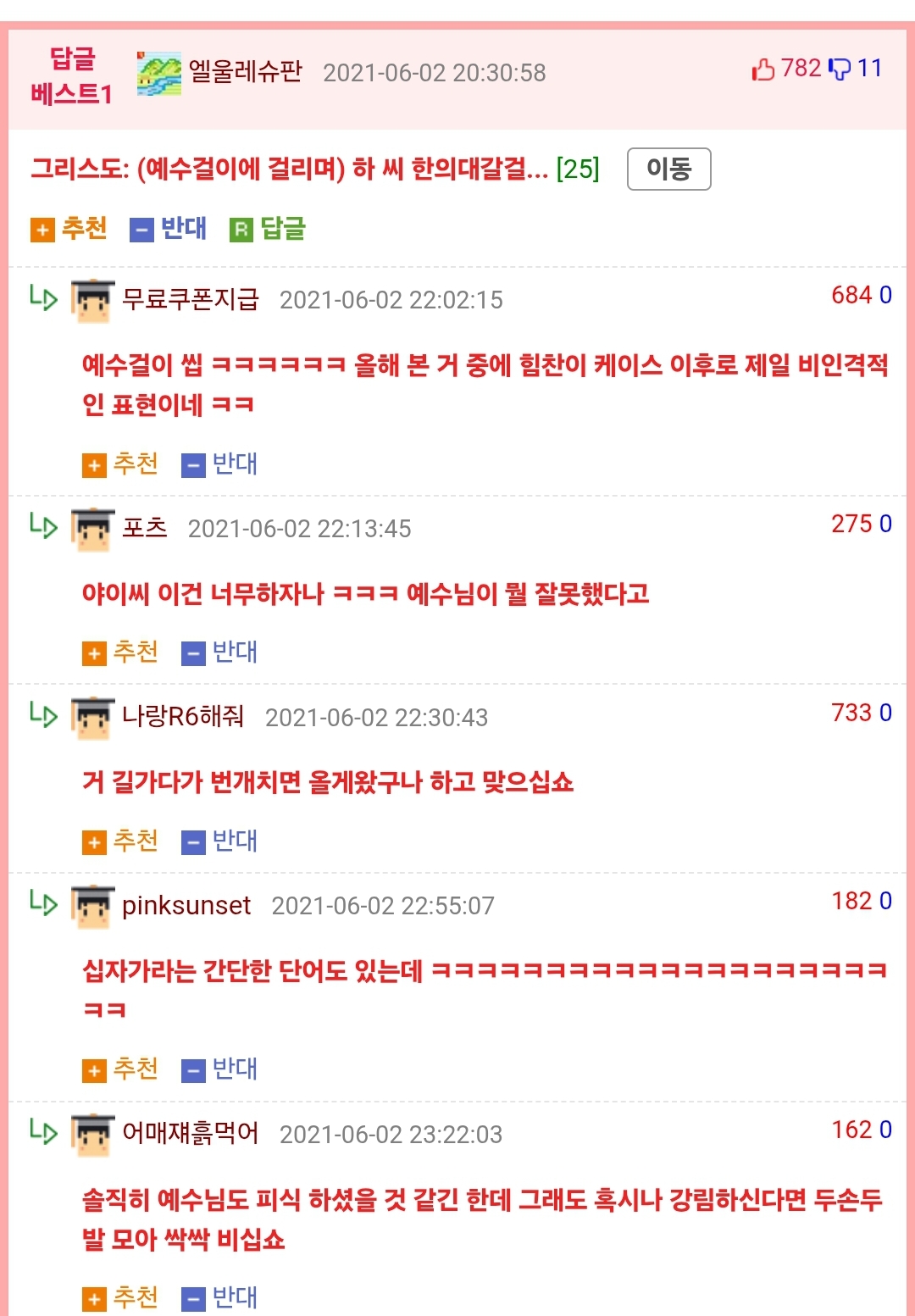The width and height of the screenshot is (915, 1316).
Task: Upvote 무료쿠폰지급's reply with 추천
Action: 120,464
